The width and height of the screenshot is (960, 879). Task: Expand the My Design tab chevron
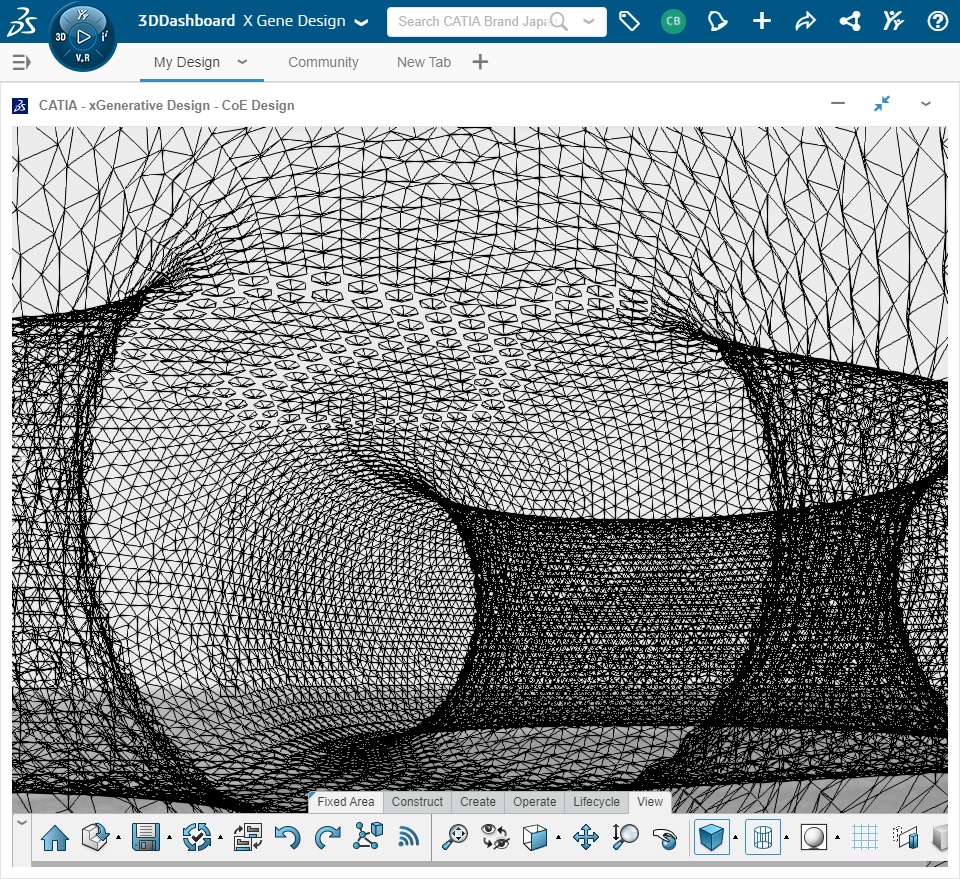(x=242, y=61)
